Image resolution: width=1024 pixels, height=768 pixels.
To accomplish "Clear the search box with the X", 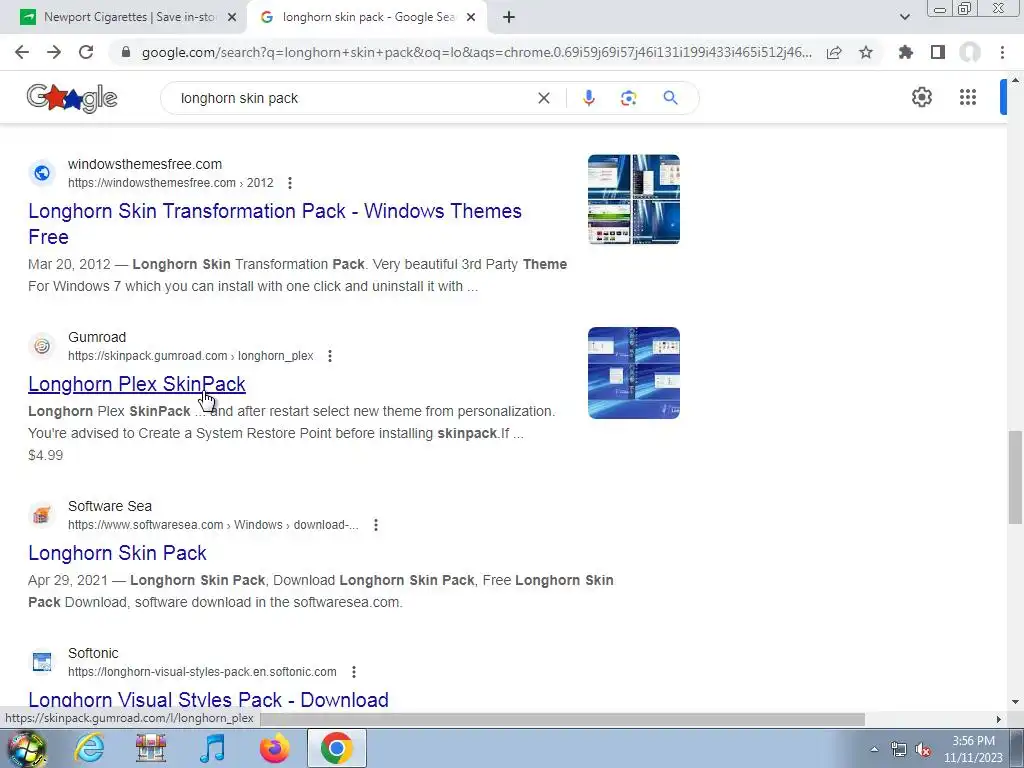I will [543, 98].
